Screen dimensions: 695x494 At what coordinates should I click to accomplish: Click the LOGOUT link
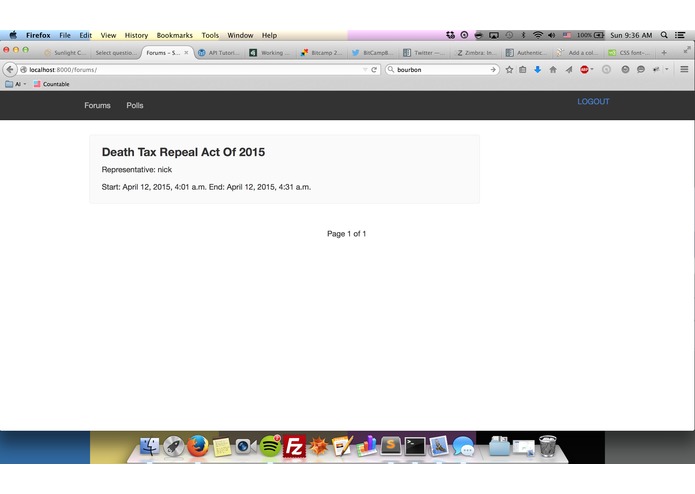click(x=593, y=101)
